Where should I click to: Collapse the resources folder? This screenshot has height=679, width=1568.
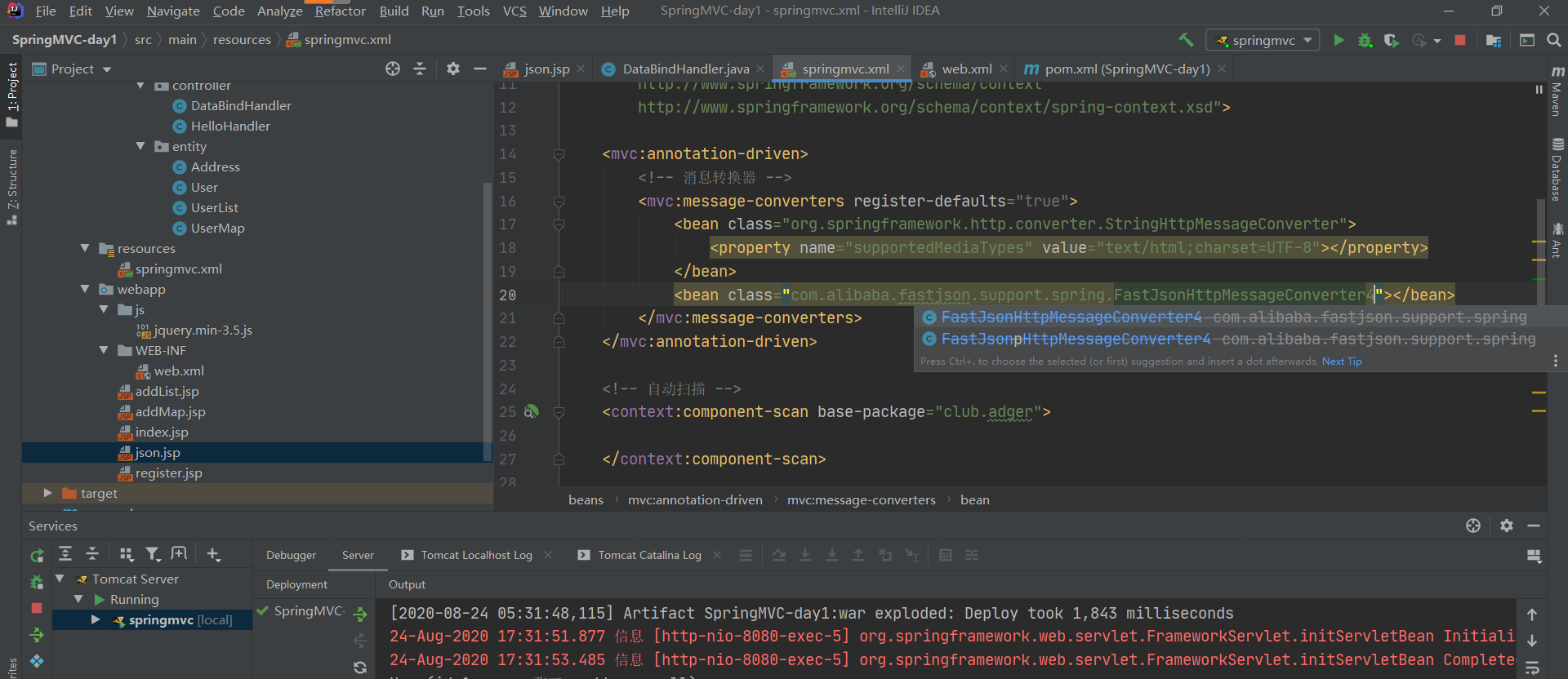85,248
